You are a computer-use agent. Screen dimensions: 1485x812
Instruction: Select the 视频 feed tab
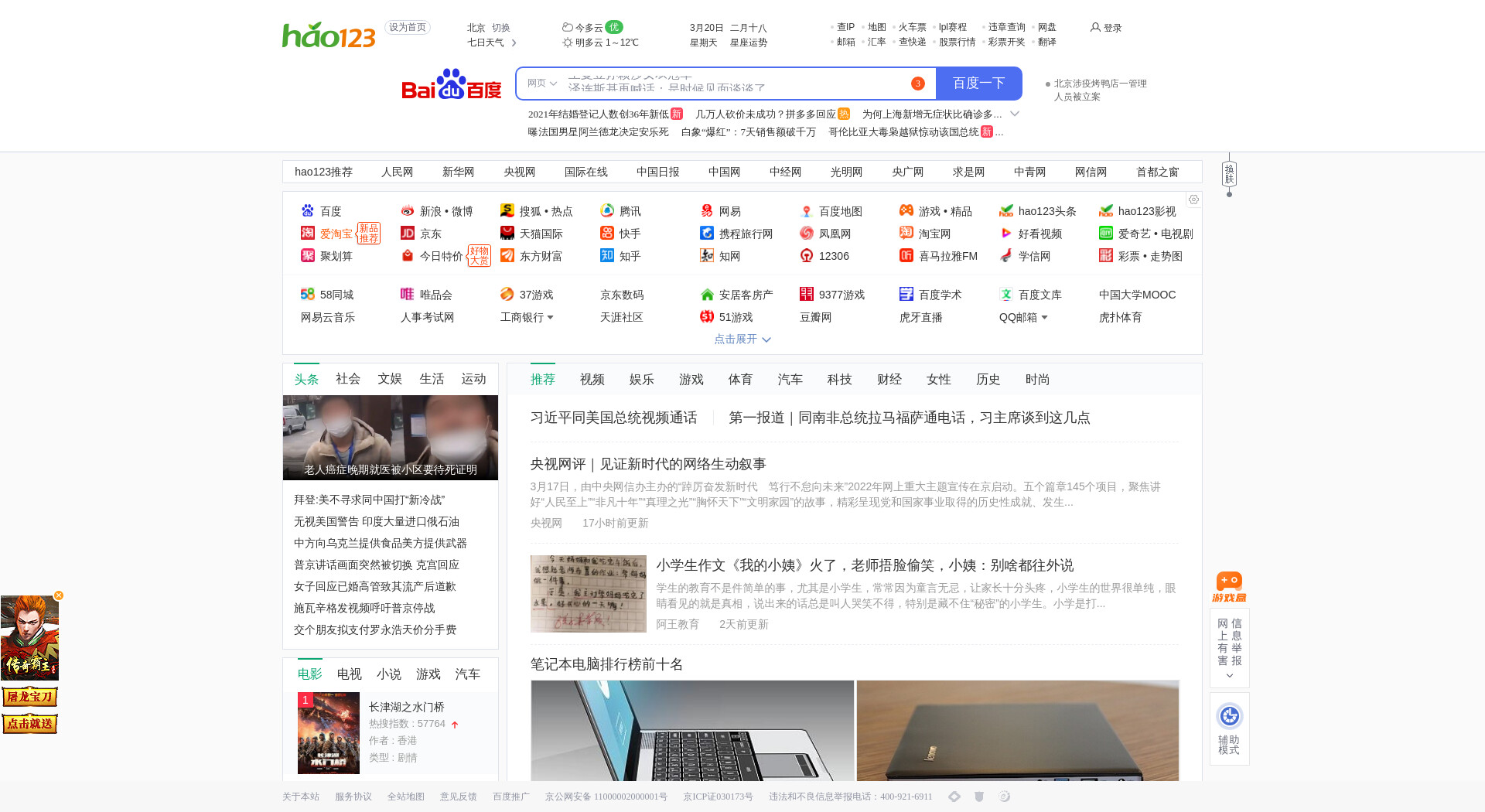[592, 380]
